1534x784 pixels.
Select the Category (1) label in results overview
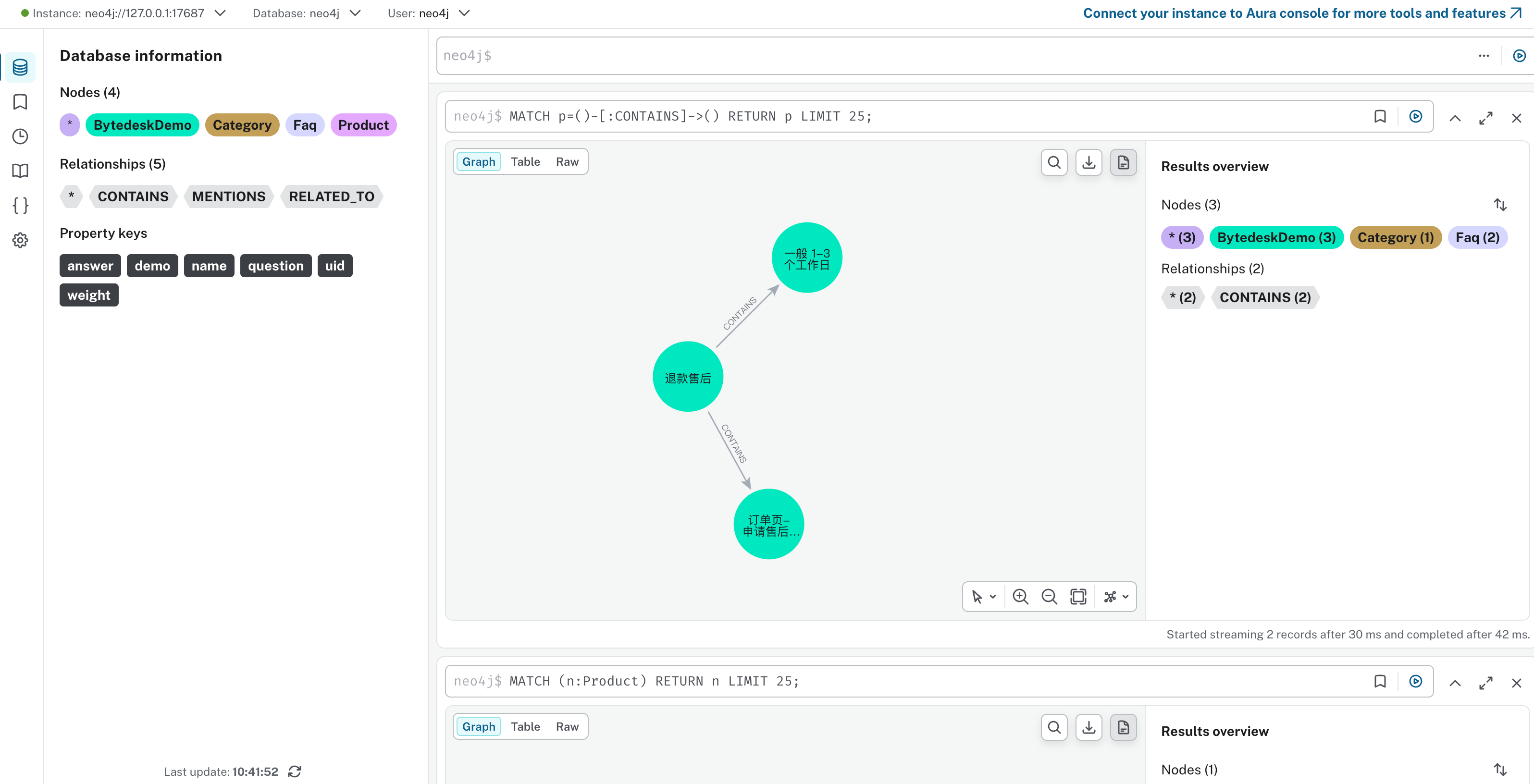tap(1395, 237)
